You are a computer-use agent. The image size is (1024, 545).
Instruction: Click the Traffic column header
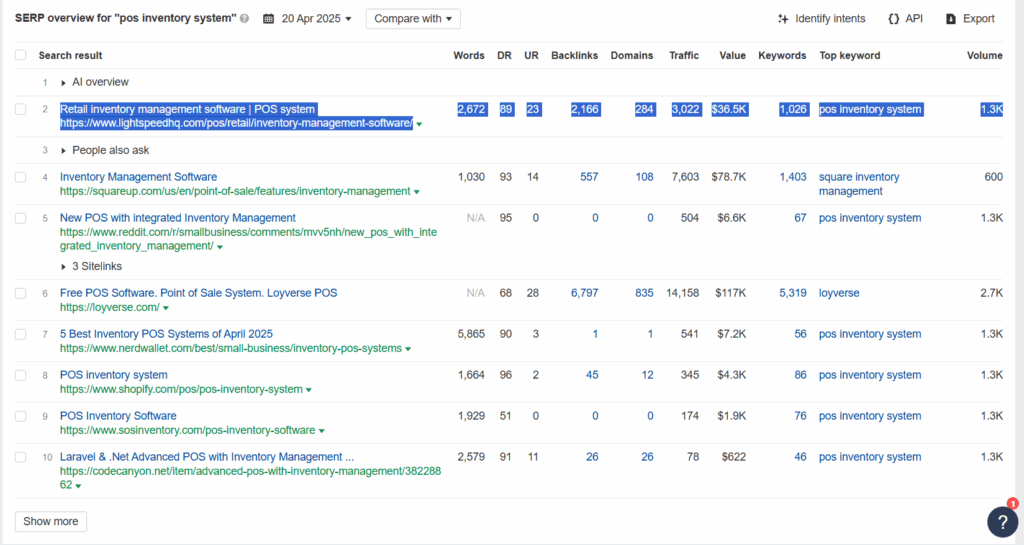click(x=684, y=55)
